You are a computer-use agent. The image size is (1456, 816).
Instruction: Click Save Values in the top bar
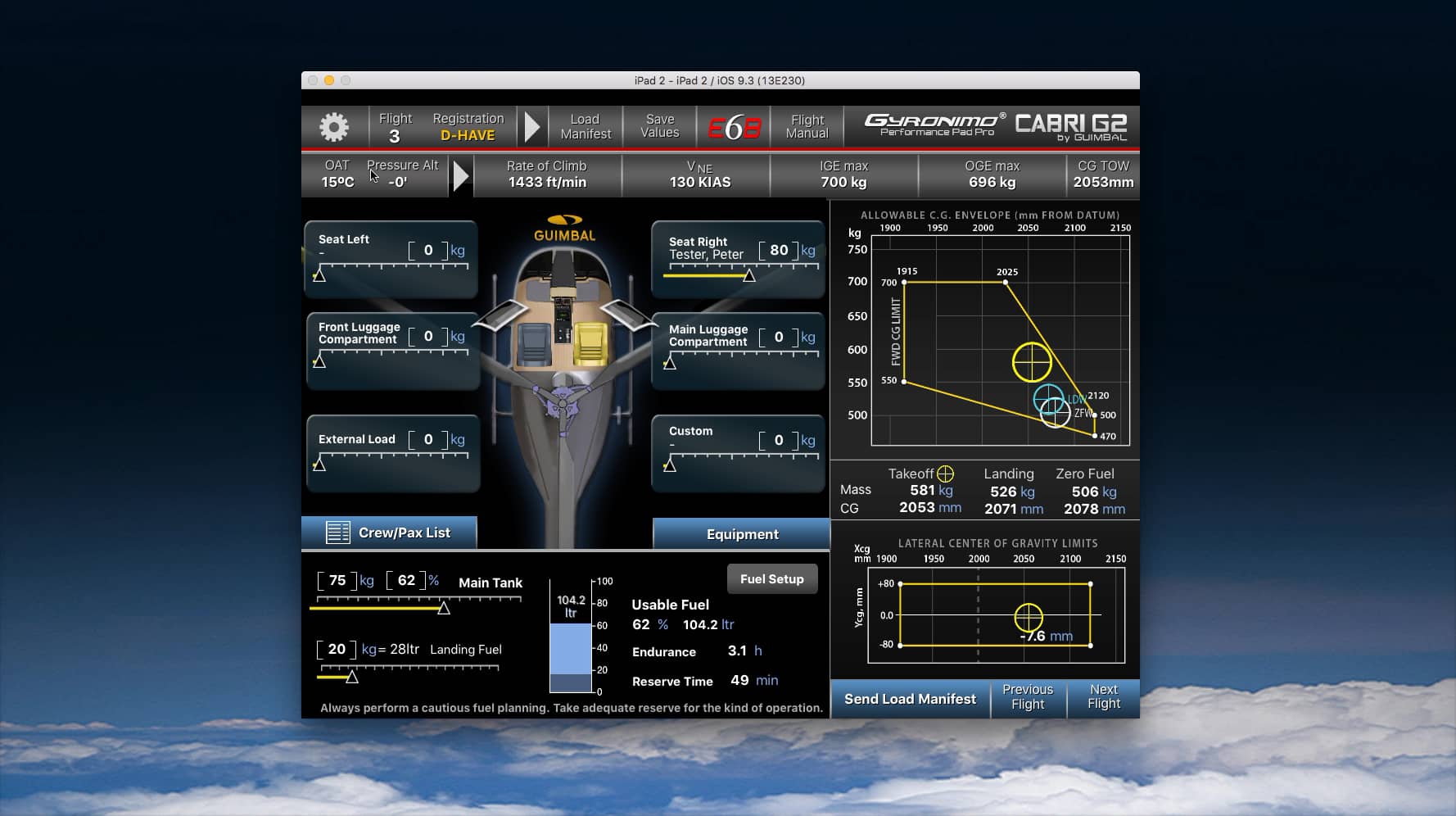[659, 126]
